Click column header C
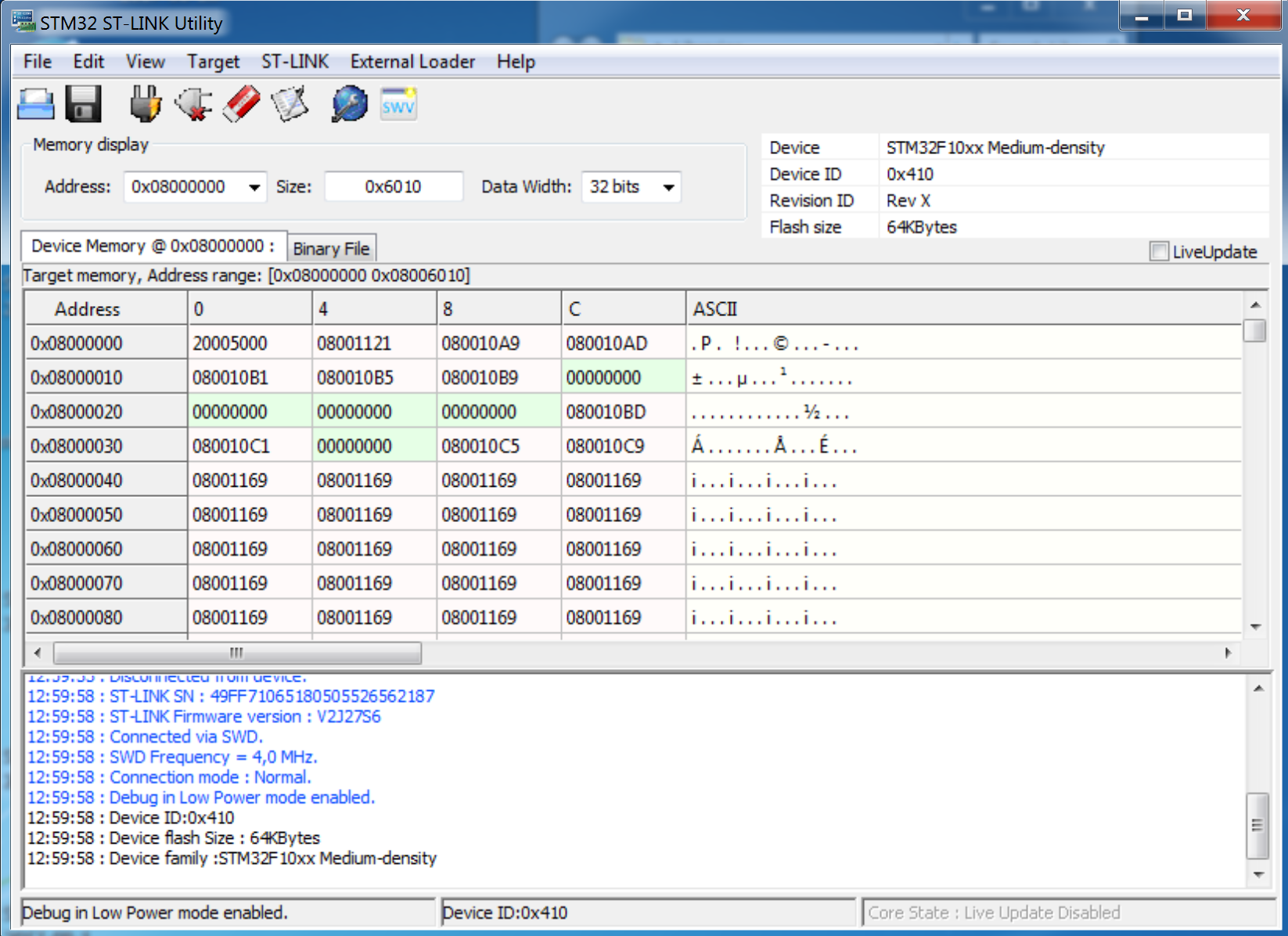Image resolution: width=1288 pixels, height=936 pixels. coord(624,309)
